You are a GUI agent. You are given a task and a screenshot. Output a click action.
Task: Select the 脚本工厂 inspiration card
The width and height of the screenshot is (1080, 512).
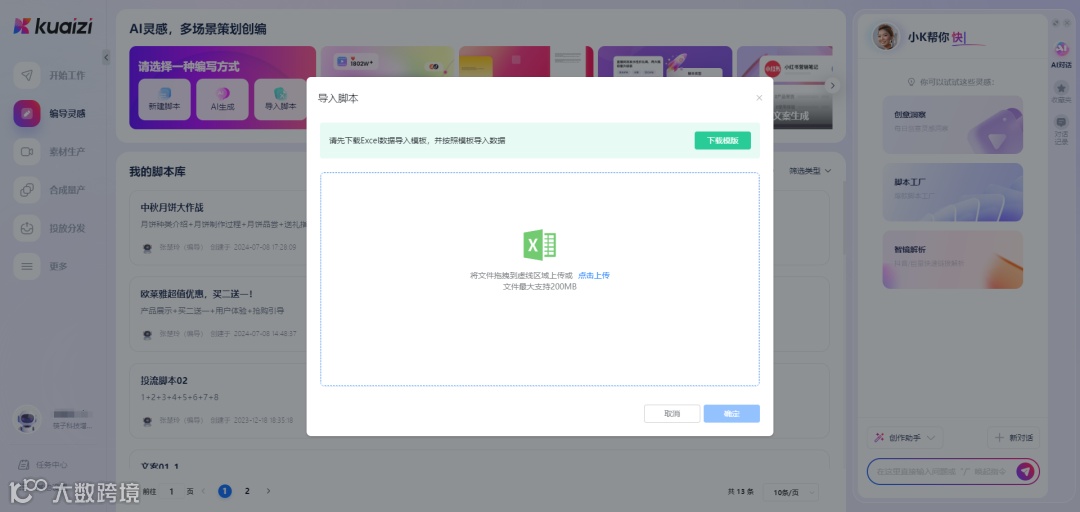click(x=953, y=192)
